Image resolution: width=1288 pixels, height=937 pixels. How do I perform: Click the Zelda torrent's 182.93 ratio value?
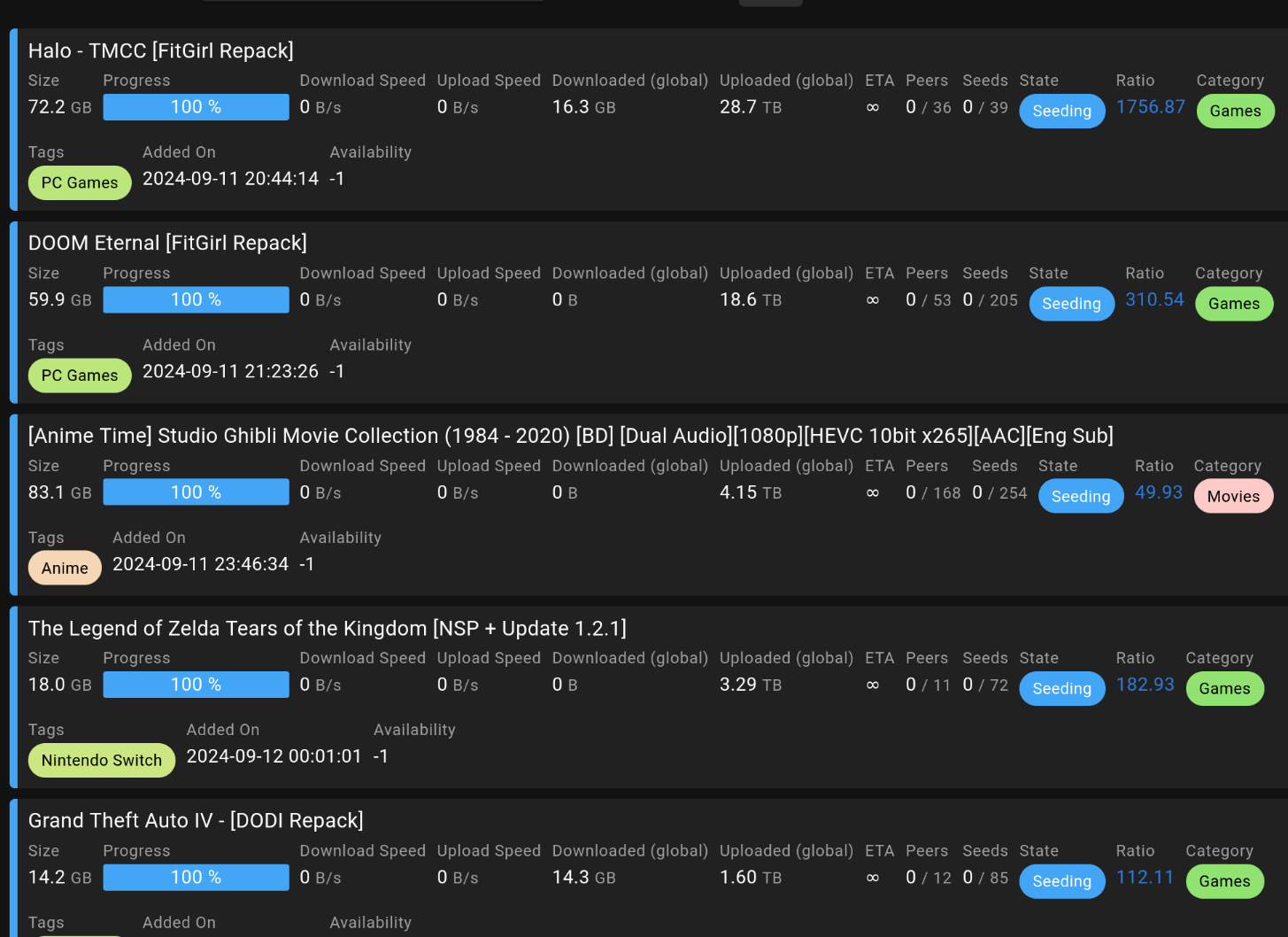(1145, 685)
